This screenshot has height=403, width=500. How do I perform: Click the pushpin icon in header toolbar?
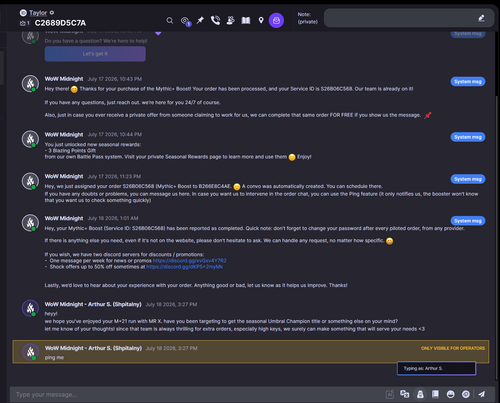[x=200, y=20]
